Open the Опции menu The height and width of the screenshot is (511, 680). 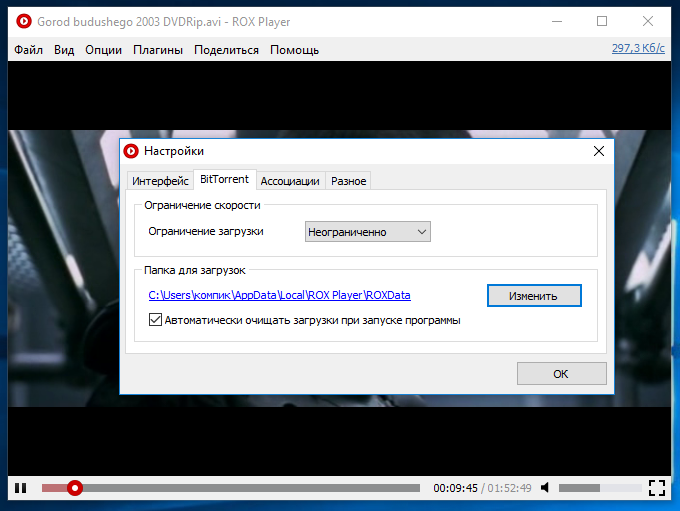[103, 50]
